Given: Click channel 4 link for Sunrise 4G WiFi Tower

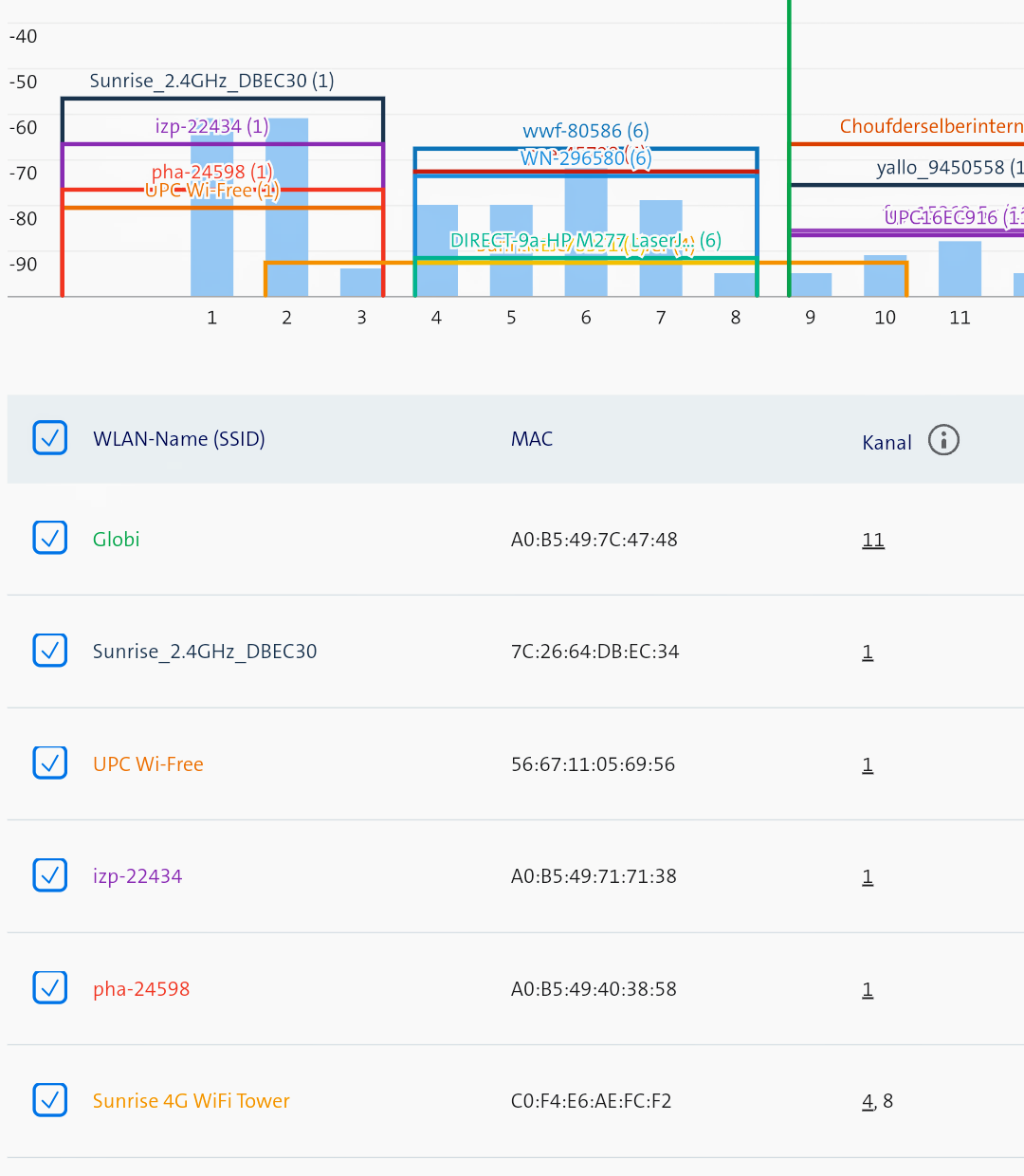Looking at the screenshot, I should [x=867, y=1101].
